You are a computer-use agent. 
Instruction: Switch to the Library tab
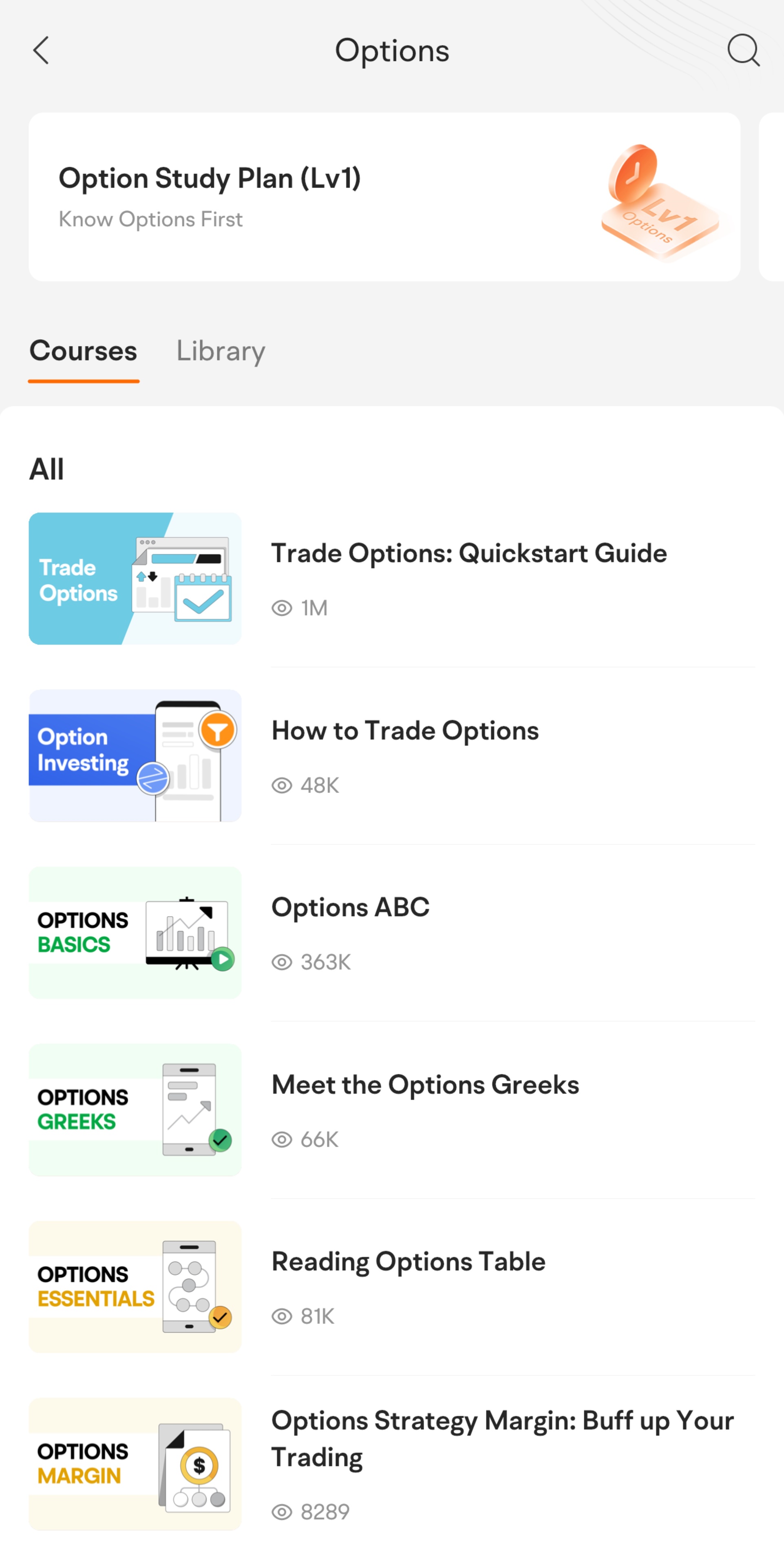point(220,351)
